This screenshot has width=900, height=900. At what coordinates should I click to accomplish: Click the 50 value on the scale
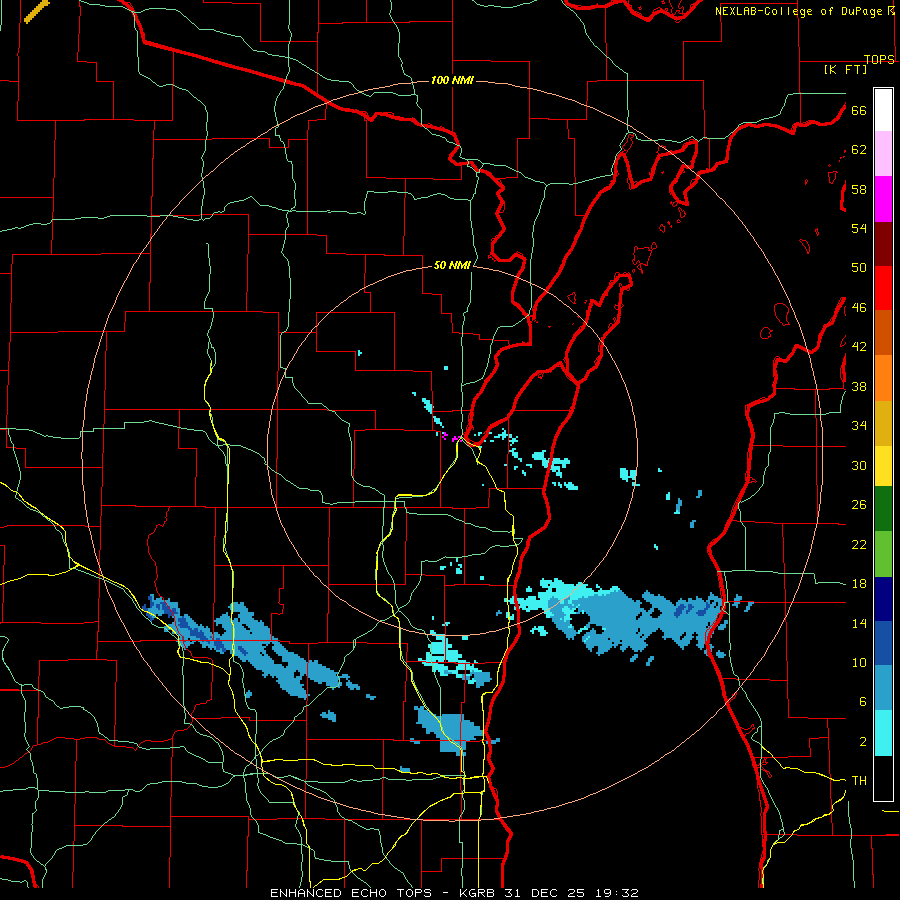[859, 268]
